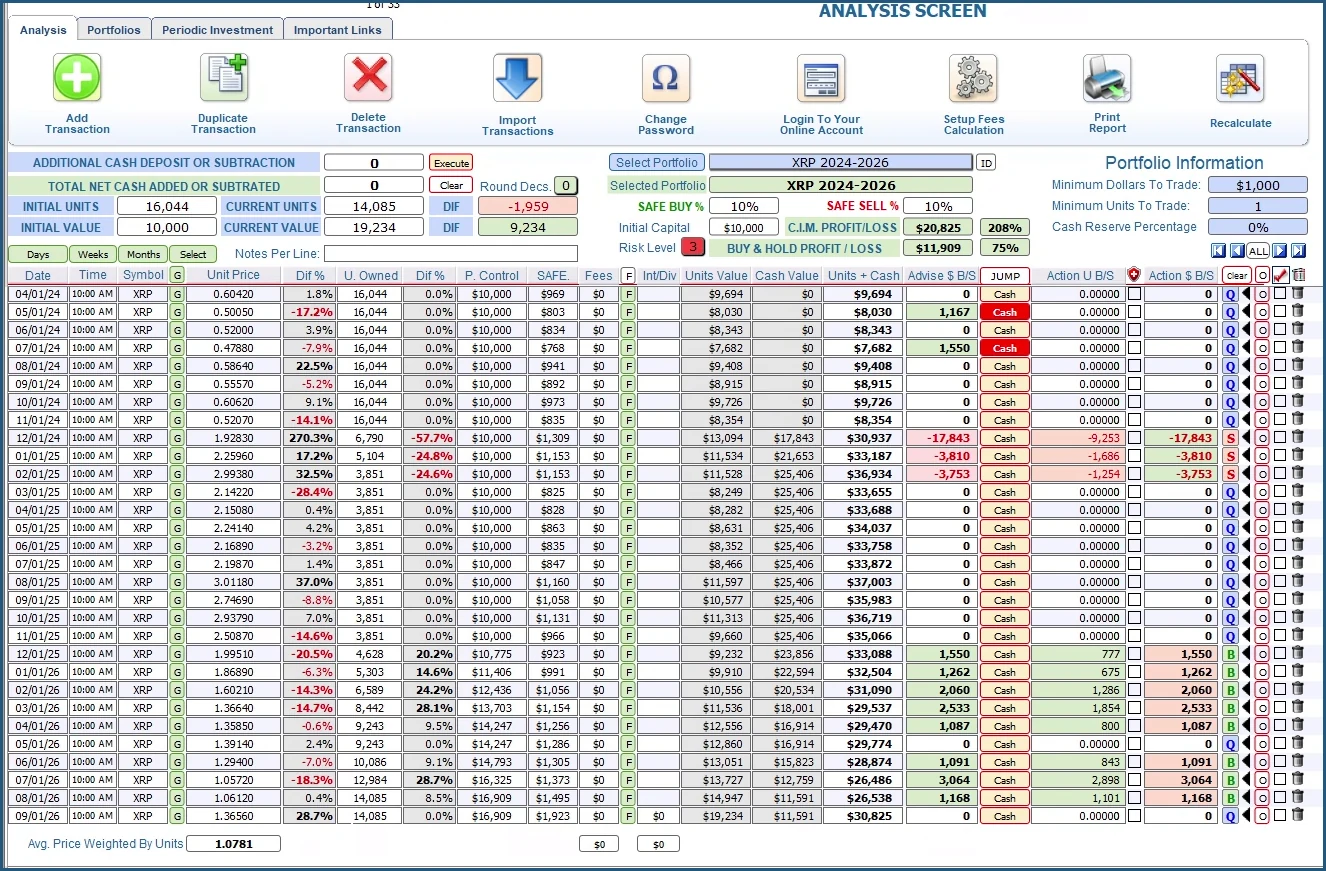Click the Months period button
This screenshot has width=1326, height=871.
pos(143,254)
